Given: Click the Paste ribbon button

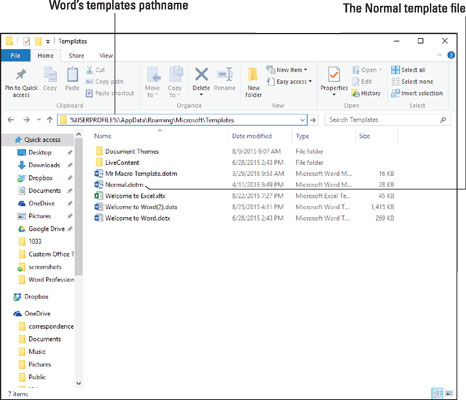Looking at the screenshot, I should pyautogui.click(x=72, y=79).
